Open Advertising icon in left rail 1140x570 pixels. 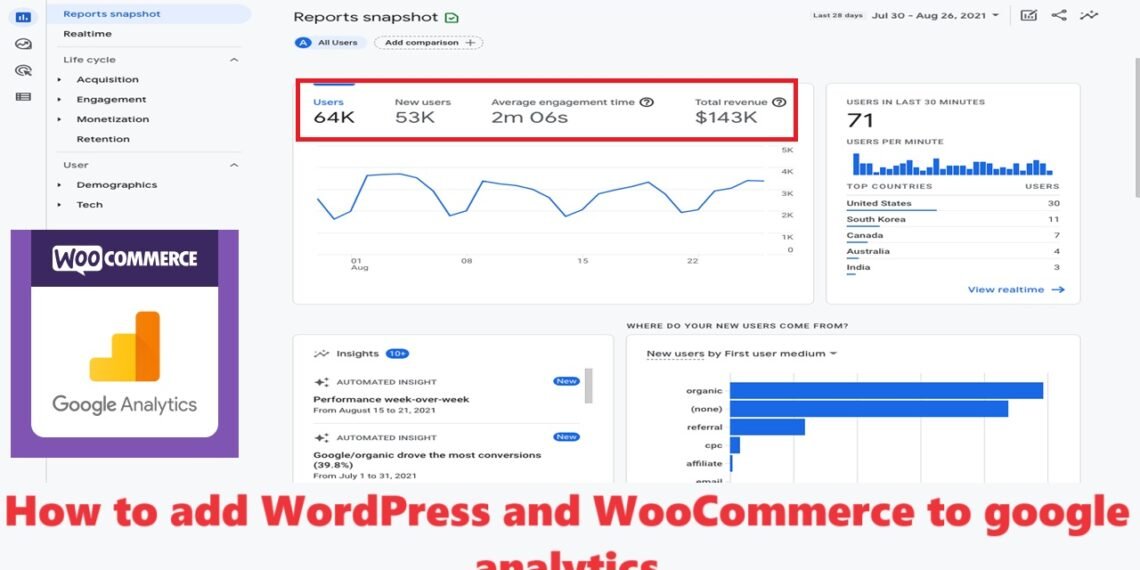(23, 71)
